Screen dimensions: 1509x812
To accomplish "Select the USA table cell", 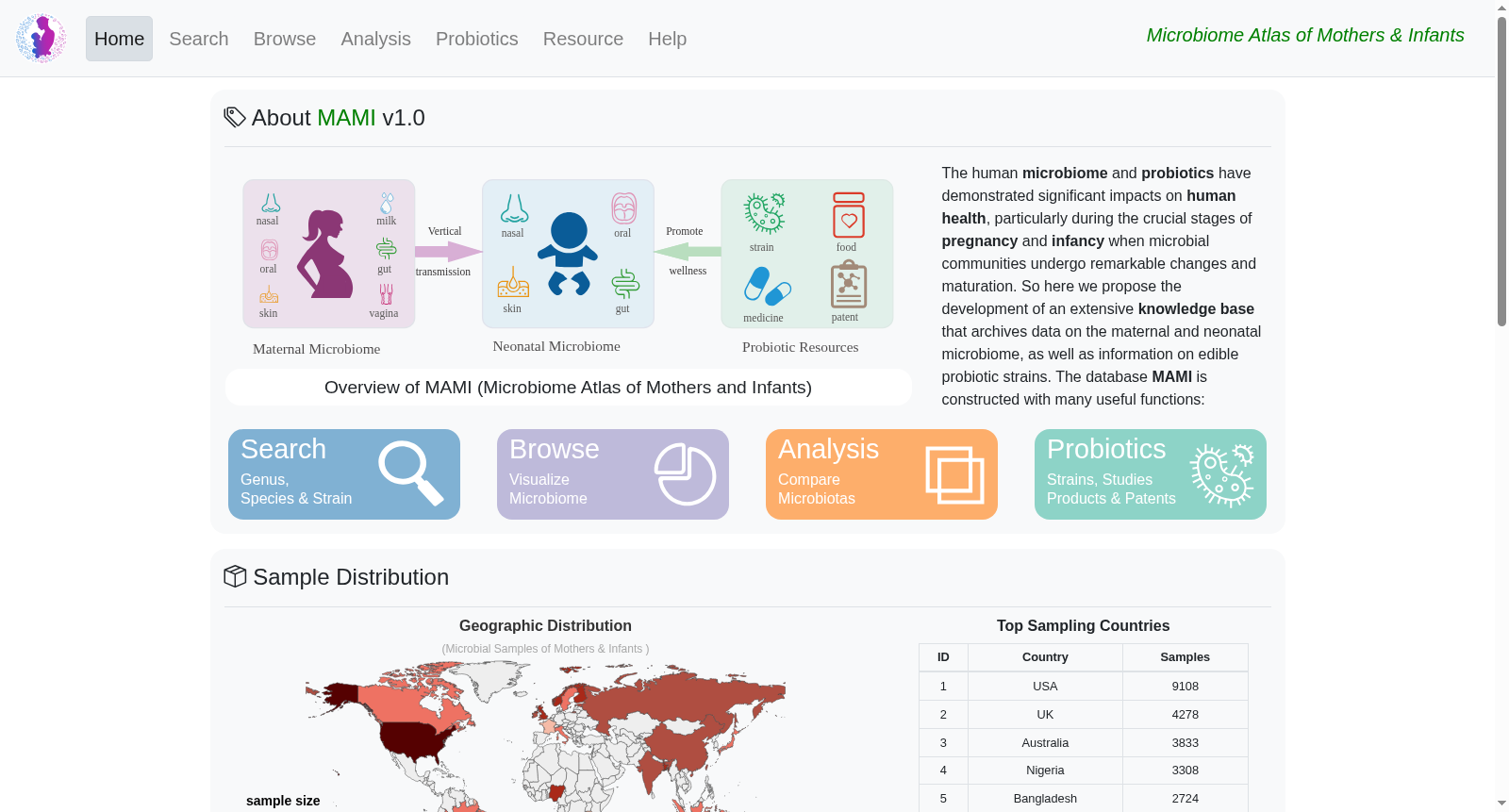I will pyautogui.click(x=1045, y=687).
